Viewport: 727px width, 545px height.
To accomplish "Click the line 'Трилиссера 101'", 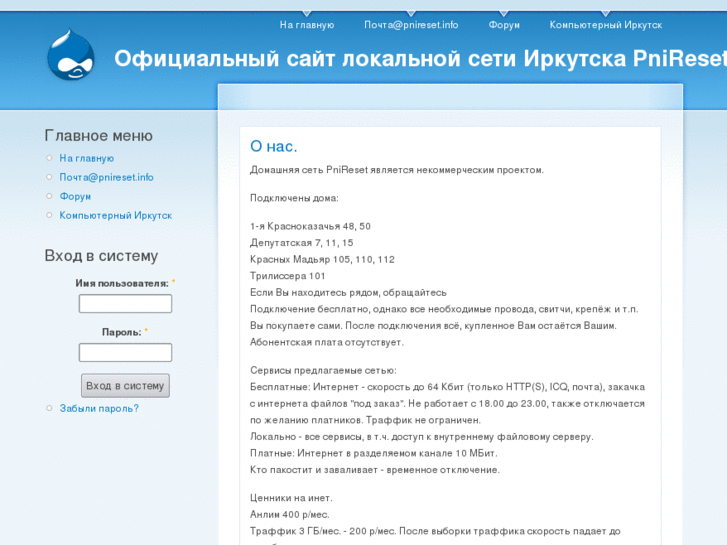I will (x=287, y=276).
